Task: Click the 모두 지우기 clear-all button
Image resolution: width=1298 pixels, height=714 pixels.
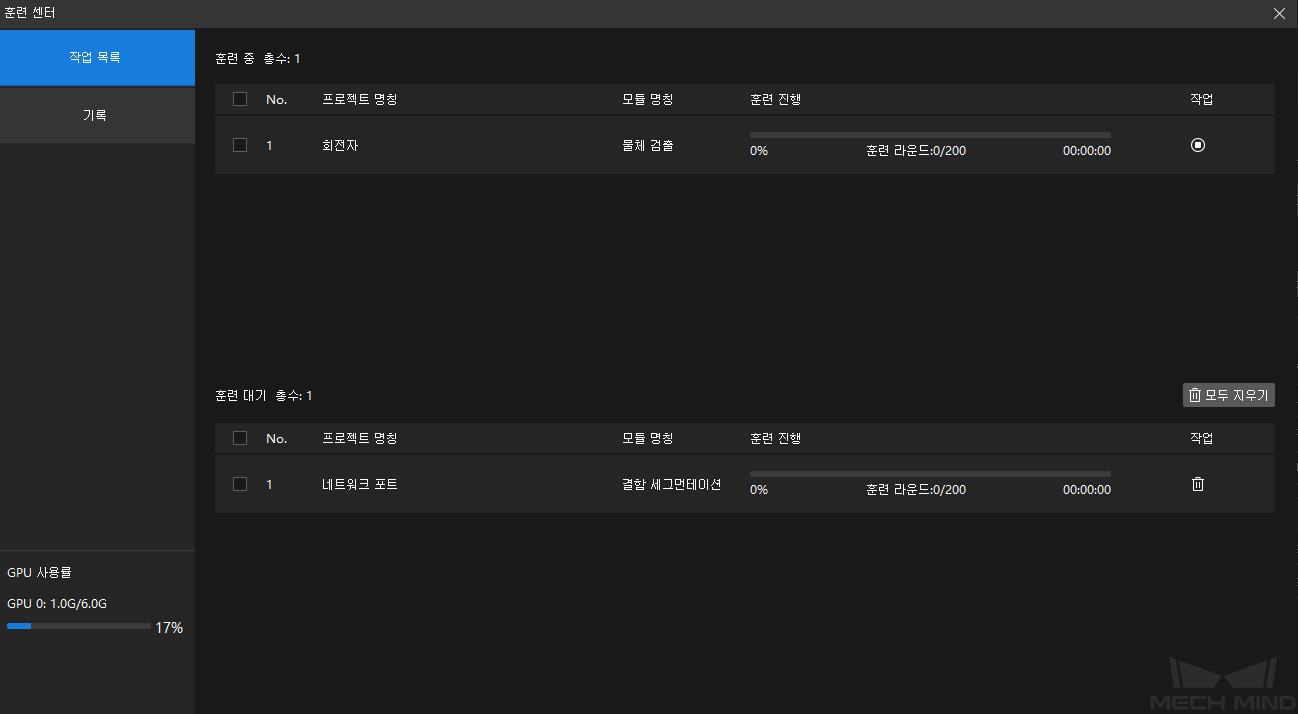Action: coord(1228,395)
